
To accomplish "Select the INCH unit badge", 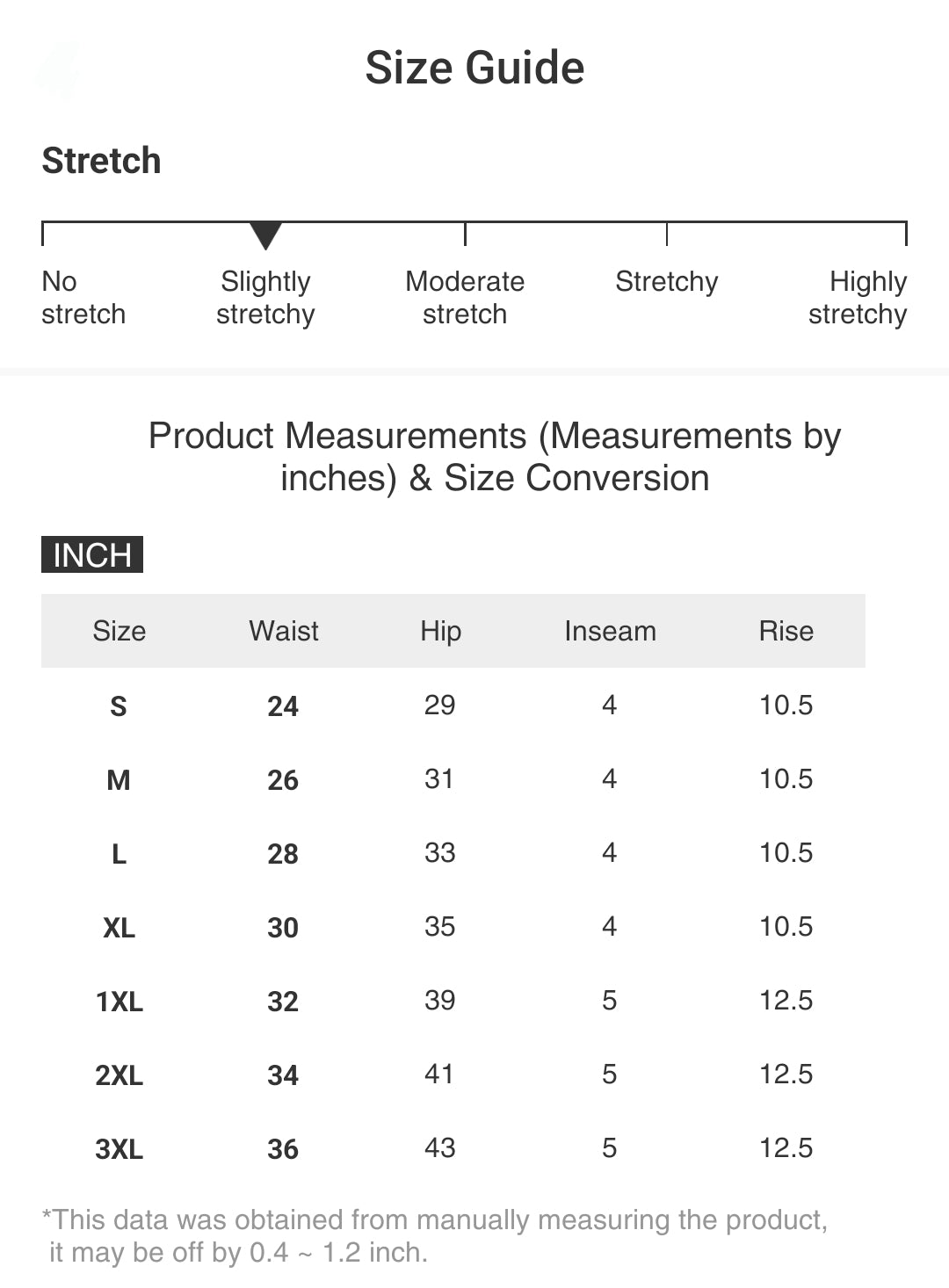I will click(92, 554).
